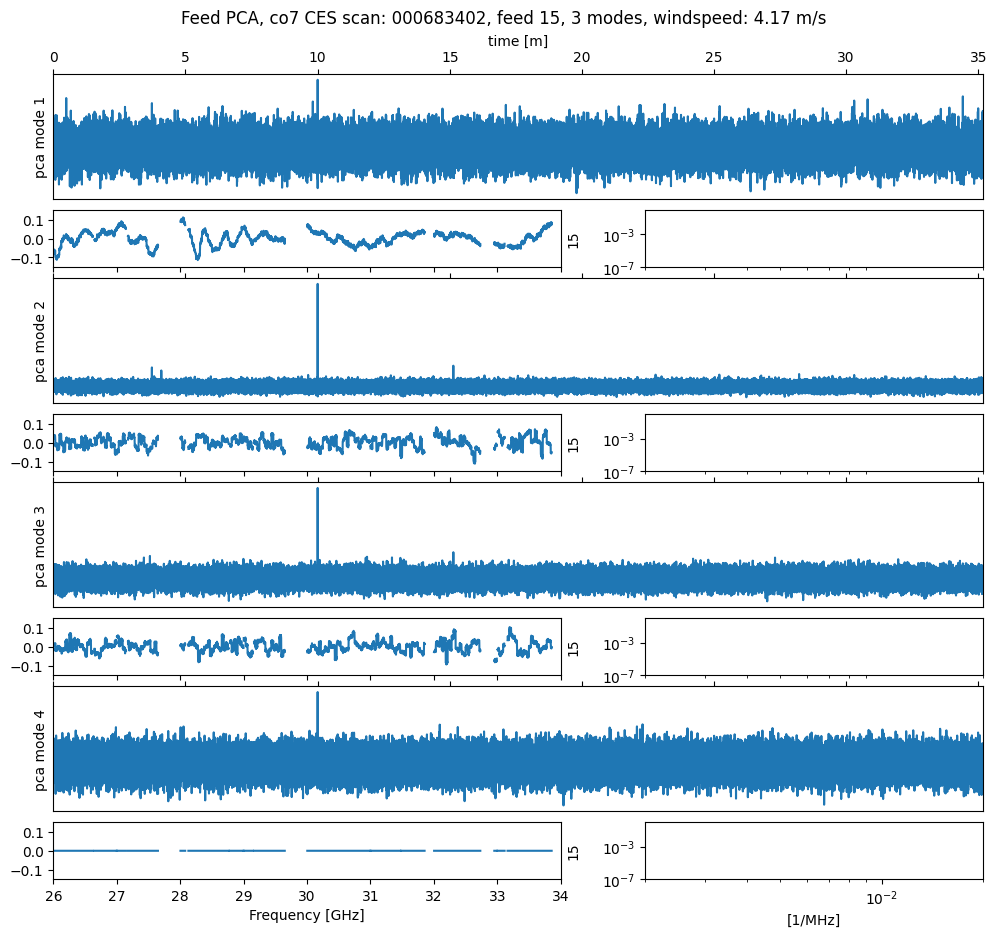
Task: Click the 'pca mode 3' y-axis label
Action: coord(41,546)
